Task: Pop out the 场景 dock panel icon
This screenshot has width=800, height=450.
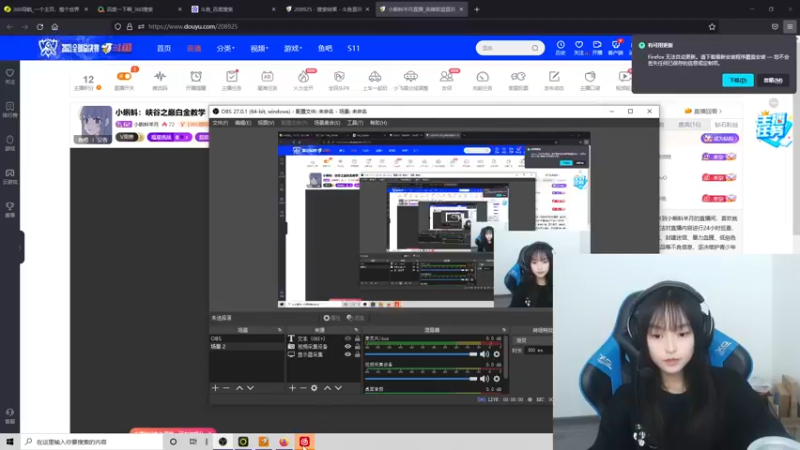Action: [279, 330]
